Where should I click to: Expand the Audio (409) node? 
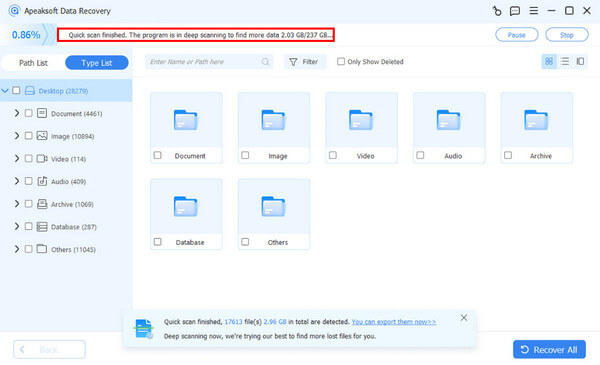17,181
